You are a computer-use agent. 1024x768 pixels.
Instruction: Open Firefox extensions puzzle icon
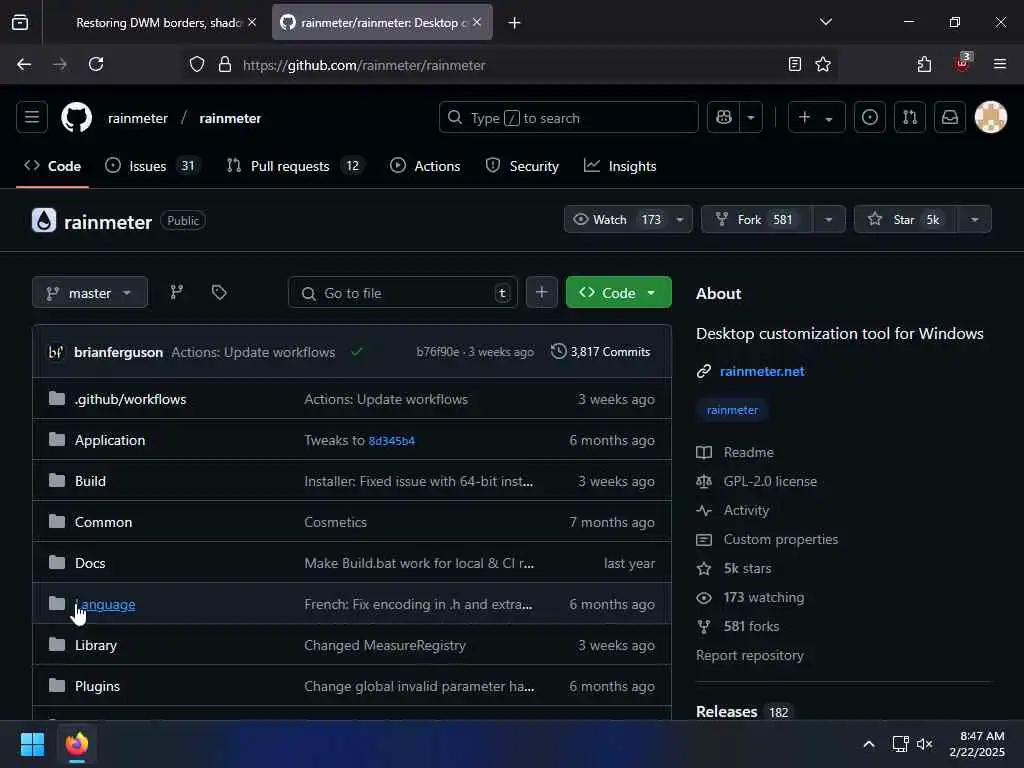click(x=924, y=64)
